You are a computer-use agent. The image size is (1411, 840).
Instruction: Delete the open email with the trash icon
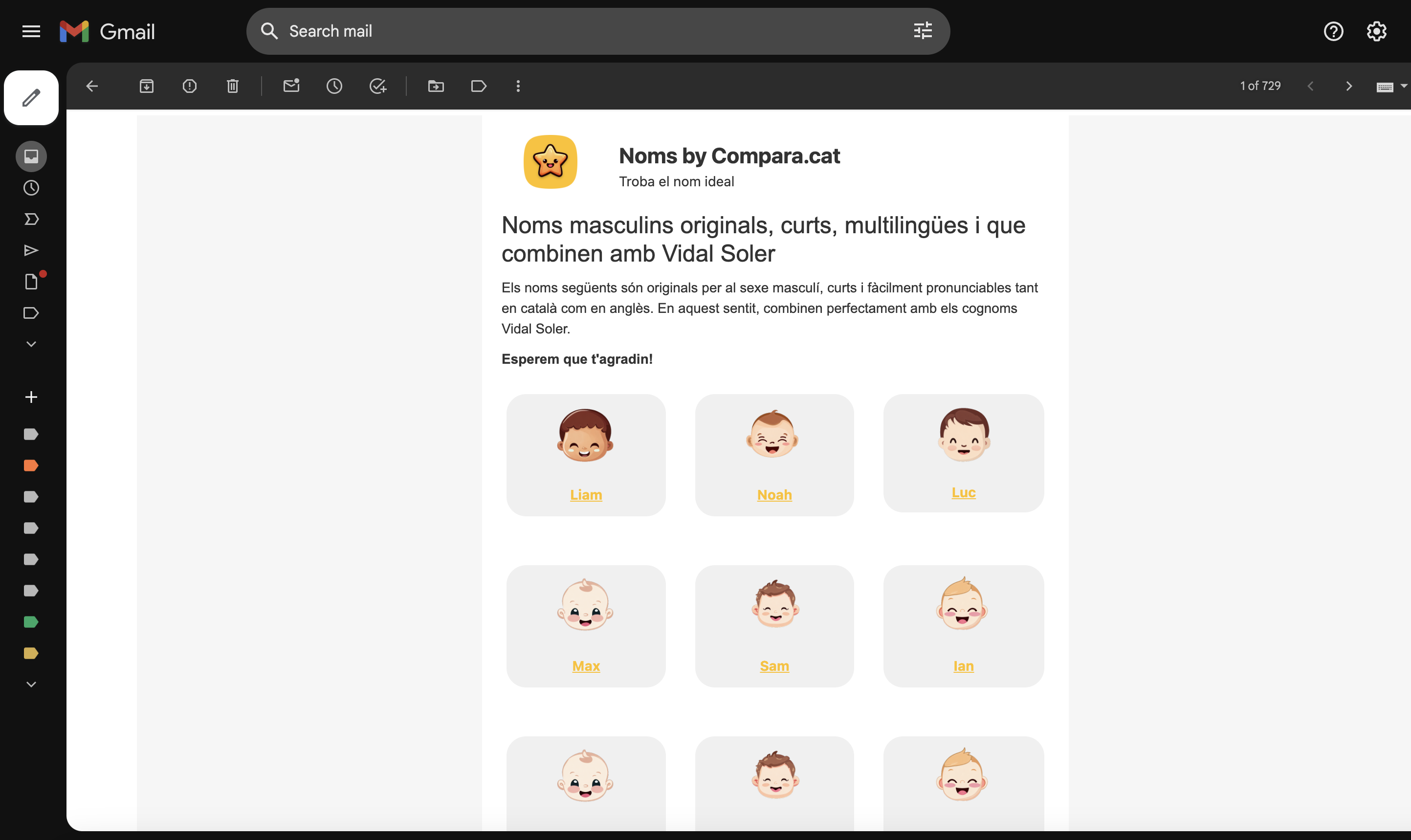pyautogui.click(x=233, y=86)
